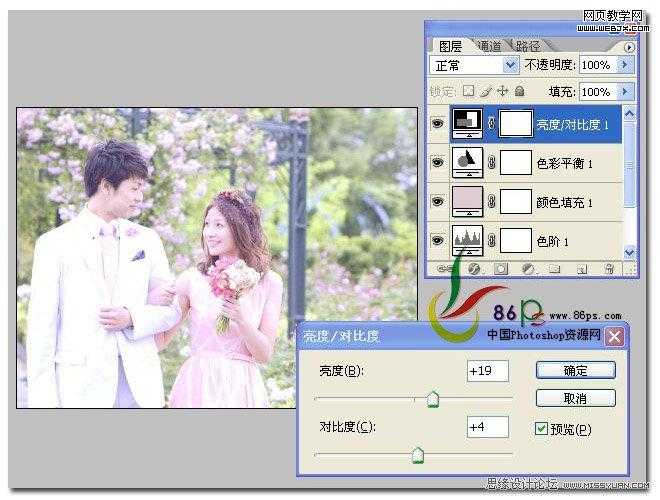This screenshot has width=660, height=500.
Task: Click the 取消 cancel button
Action: pos(575,398)
